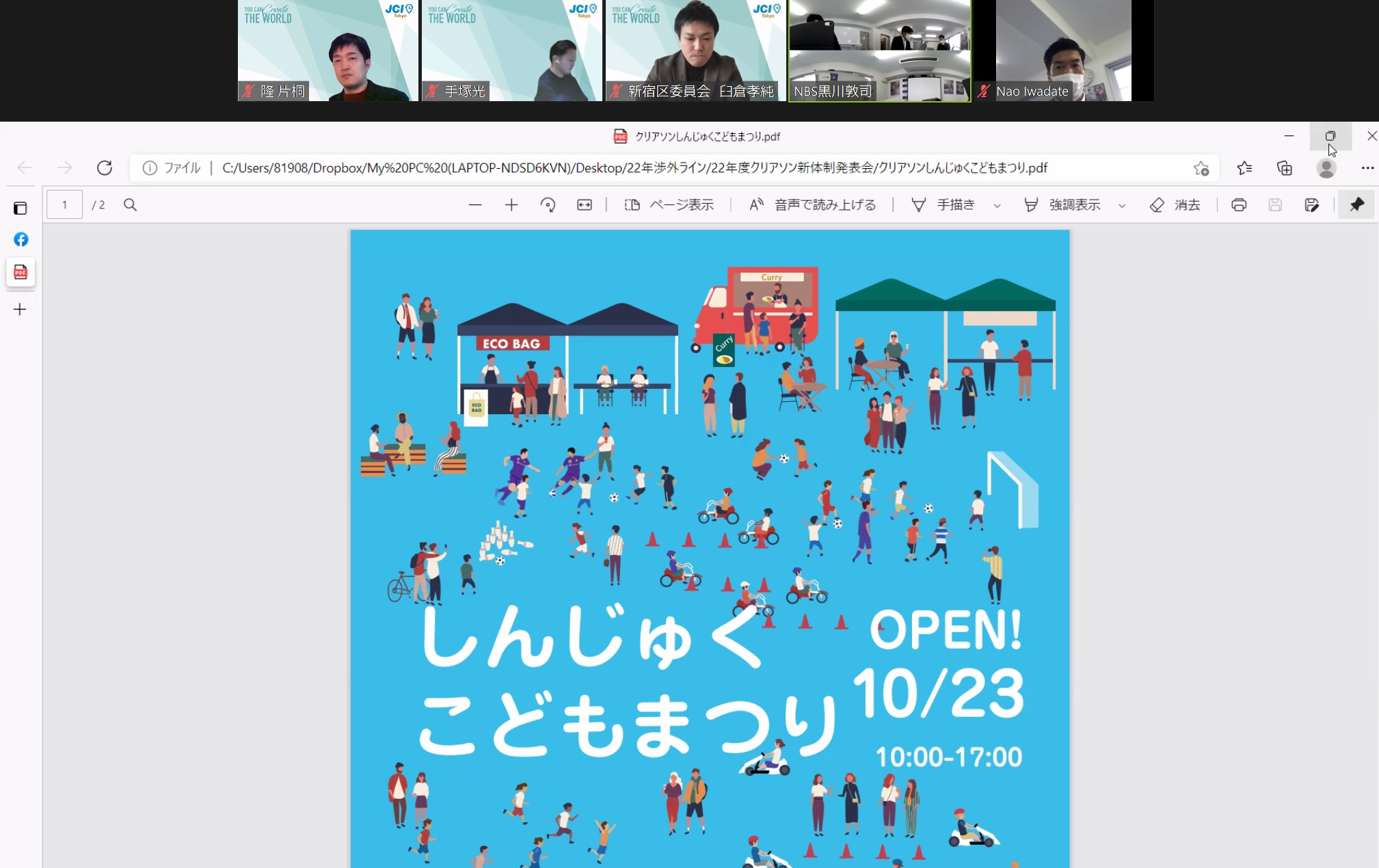The width and height of the screenshot is (1379, 868).
Task: Click 音声で読み上げる read aloud button
Action: point(813,205)
